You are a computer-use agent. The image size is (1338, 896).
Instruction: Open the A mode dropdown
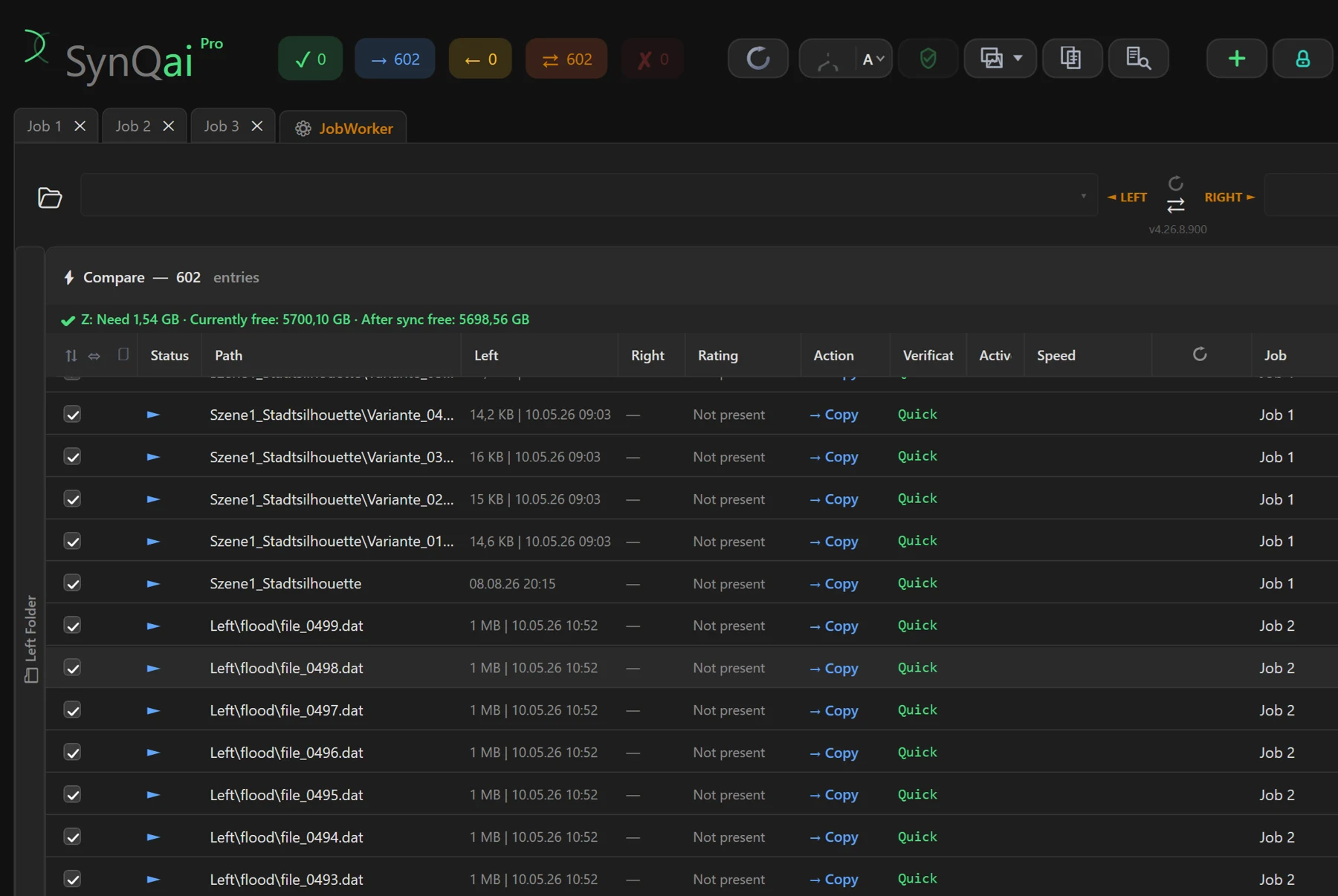click(x=873, y=59)
